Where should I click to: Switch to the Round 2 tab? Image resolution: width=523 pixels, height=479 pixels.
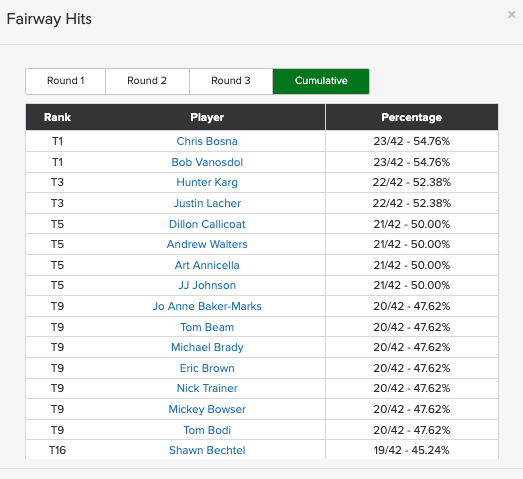(147, 81)
